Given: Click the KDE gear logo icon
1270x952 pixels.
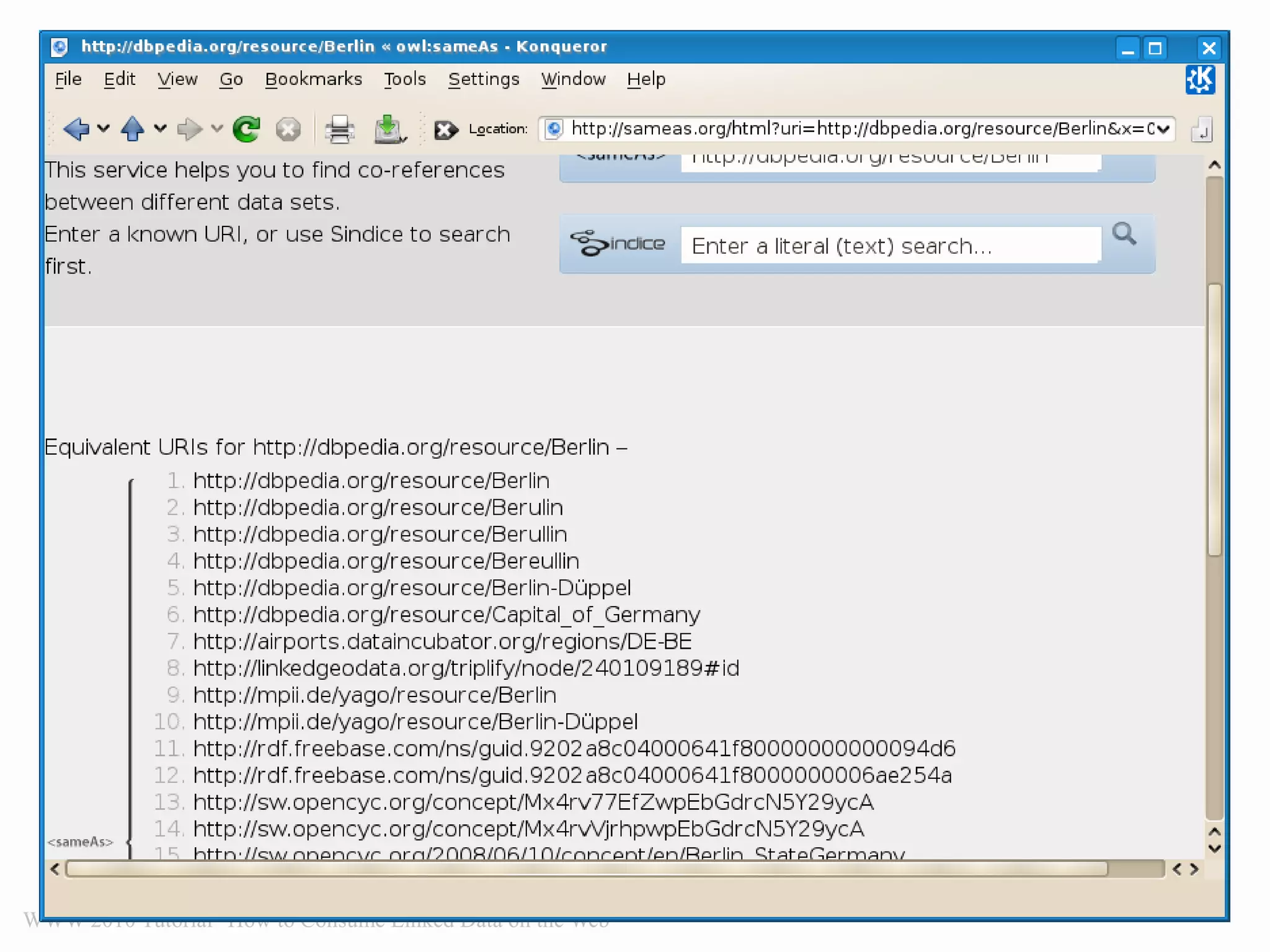Looking at the screenshot, I should [x=1200, y=79].
